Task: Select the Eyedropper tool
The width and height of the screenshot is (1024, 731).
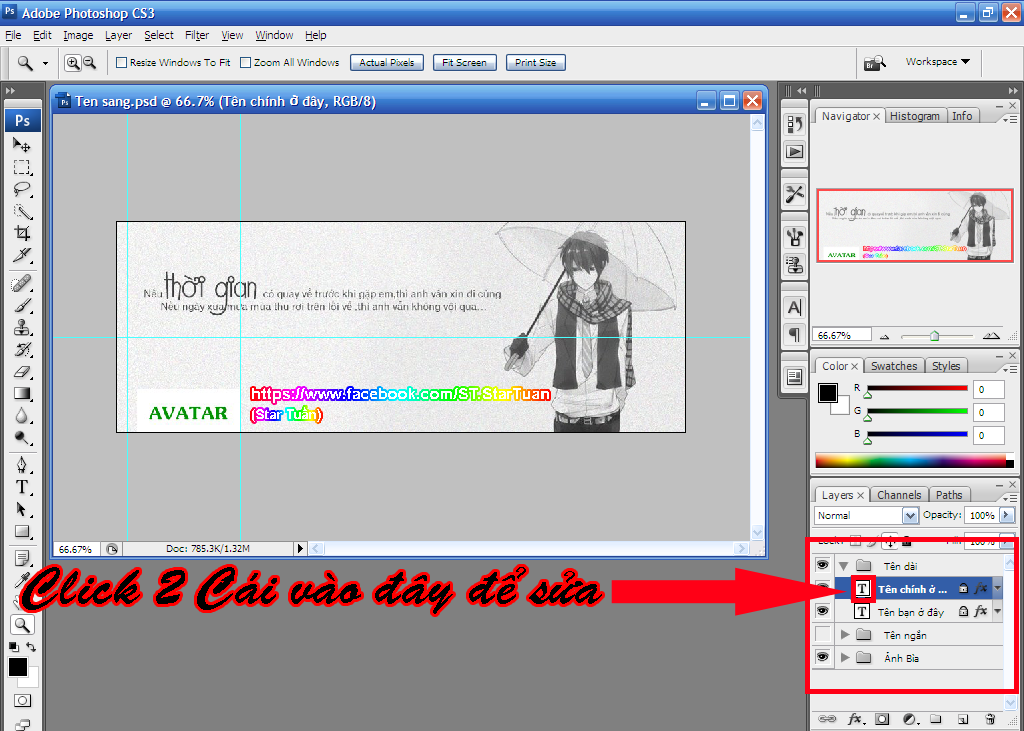Action: [x=22, y=580]
